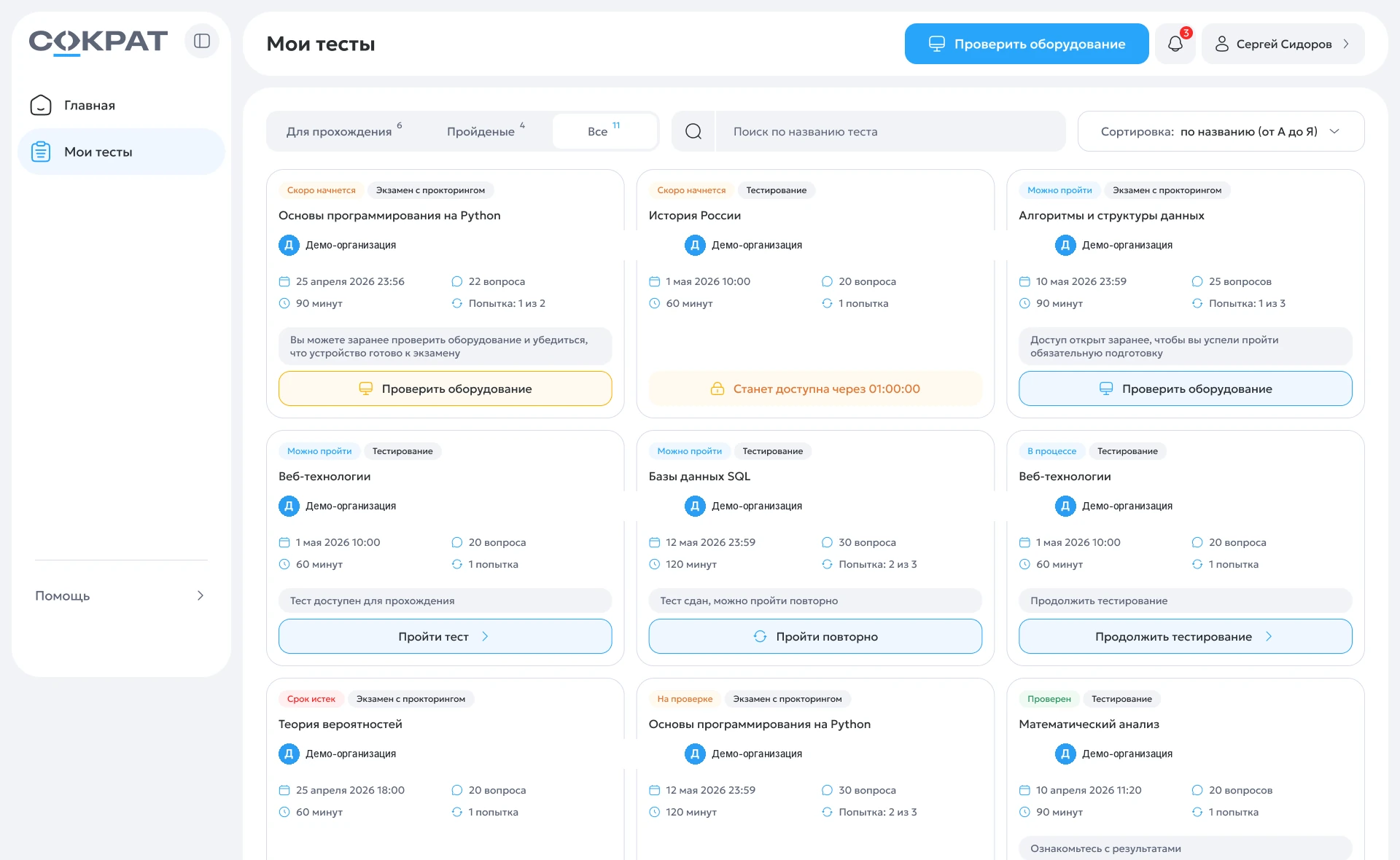Click the attempts icon by Попытка: 1 из 2

tap(457, 303)
